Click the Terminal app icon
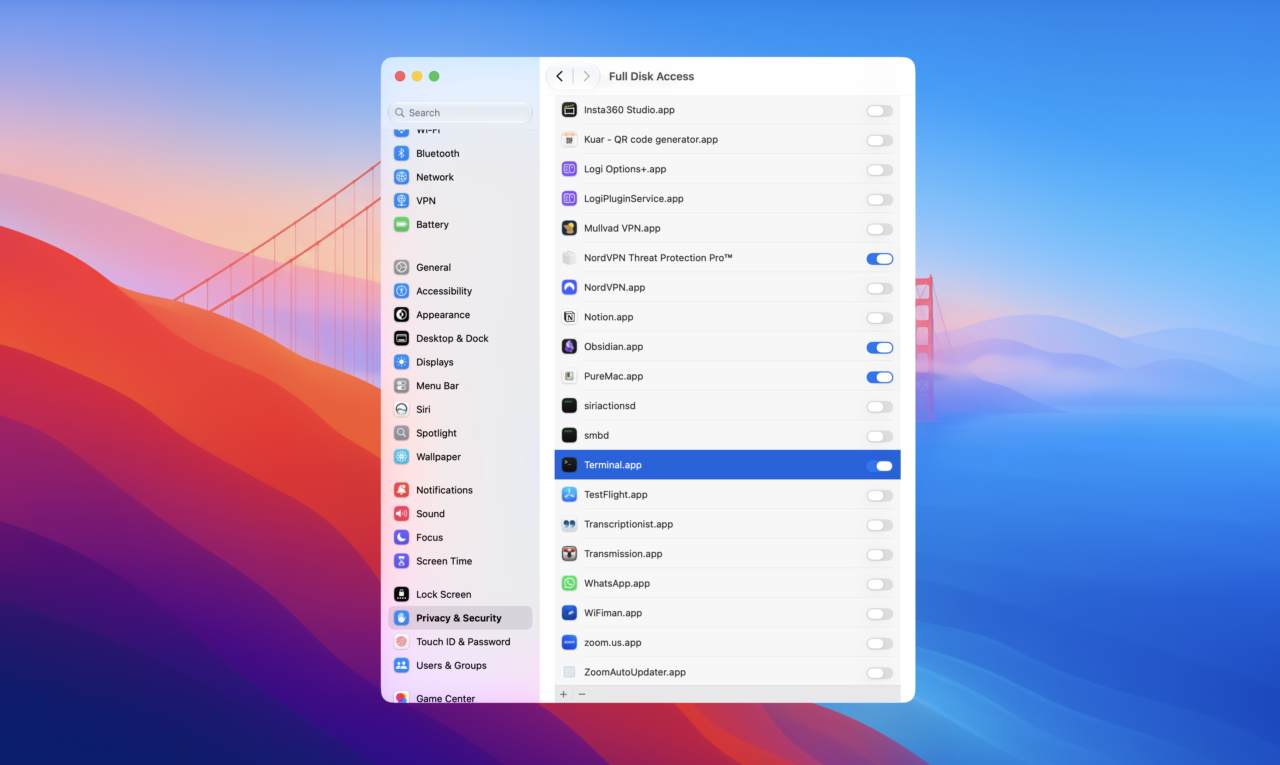The width and height of the screenshot is (1280, 765). click(569, 465)
